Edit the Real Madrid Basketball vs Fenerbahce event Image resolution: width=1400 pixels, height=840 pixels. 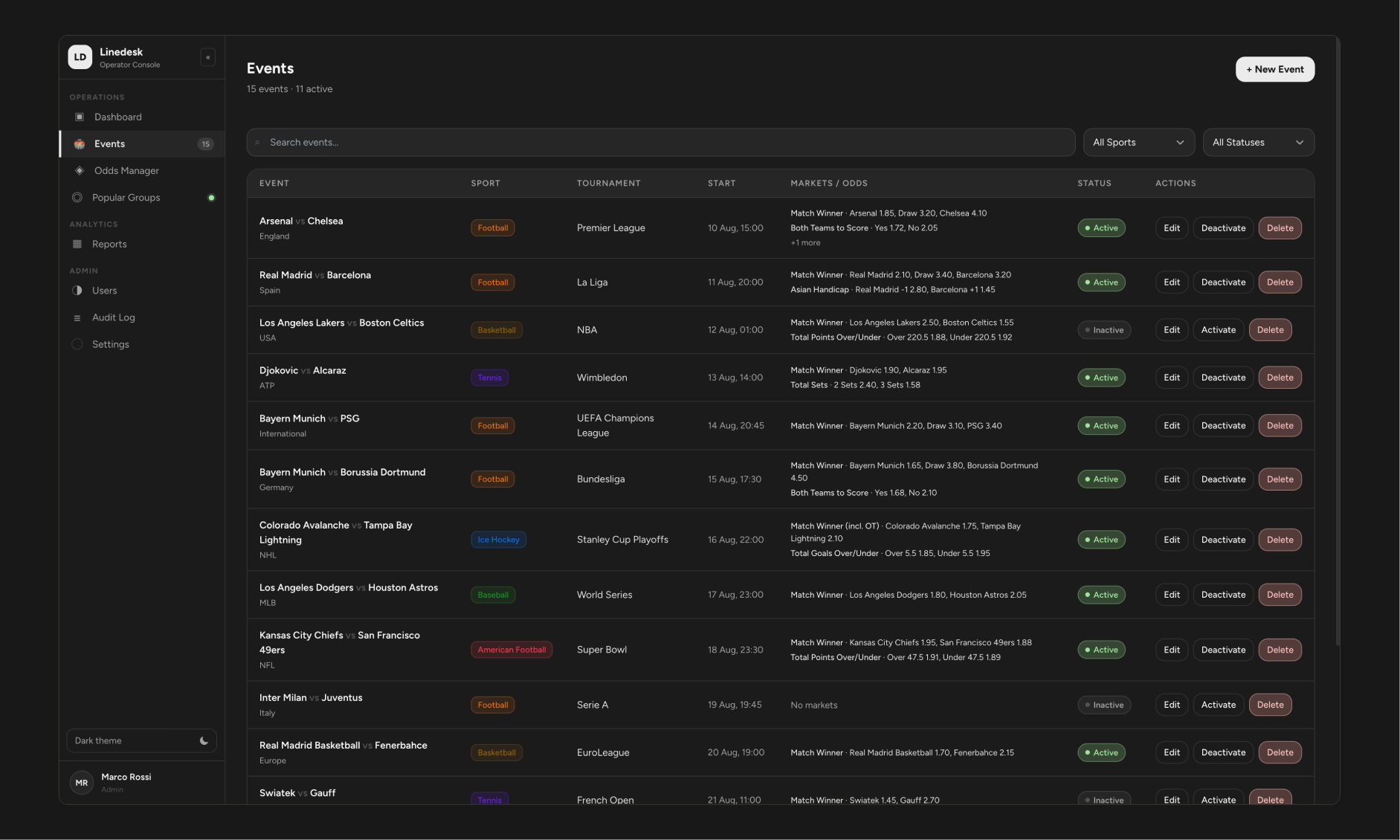1172,752
